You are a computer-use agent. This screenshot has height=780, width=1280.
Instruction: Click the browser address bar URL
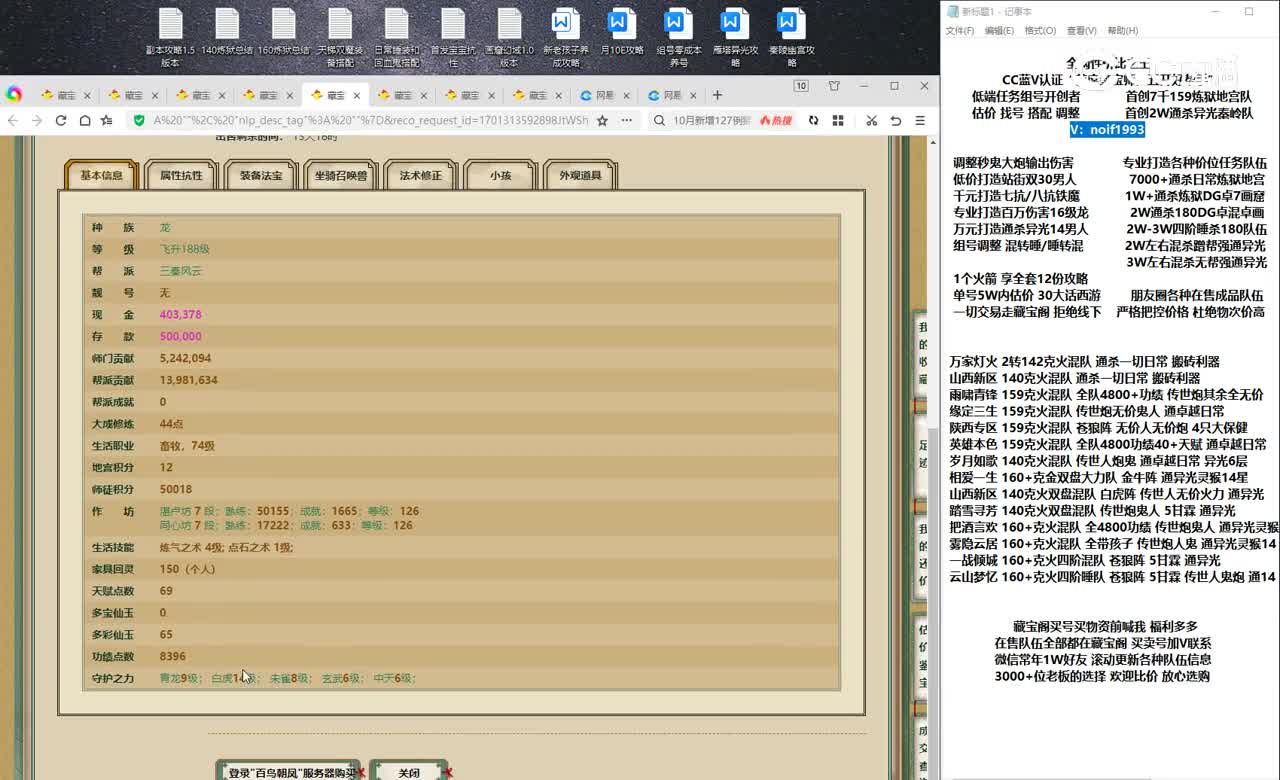370,120
